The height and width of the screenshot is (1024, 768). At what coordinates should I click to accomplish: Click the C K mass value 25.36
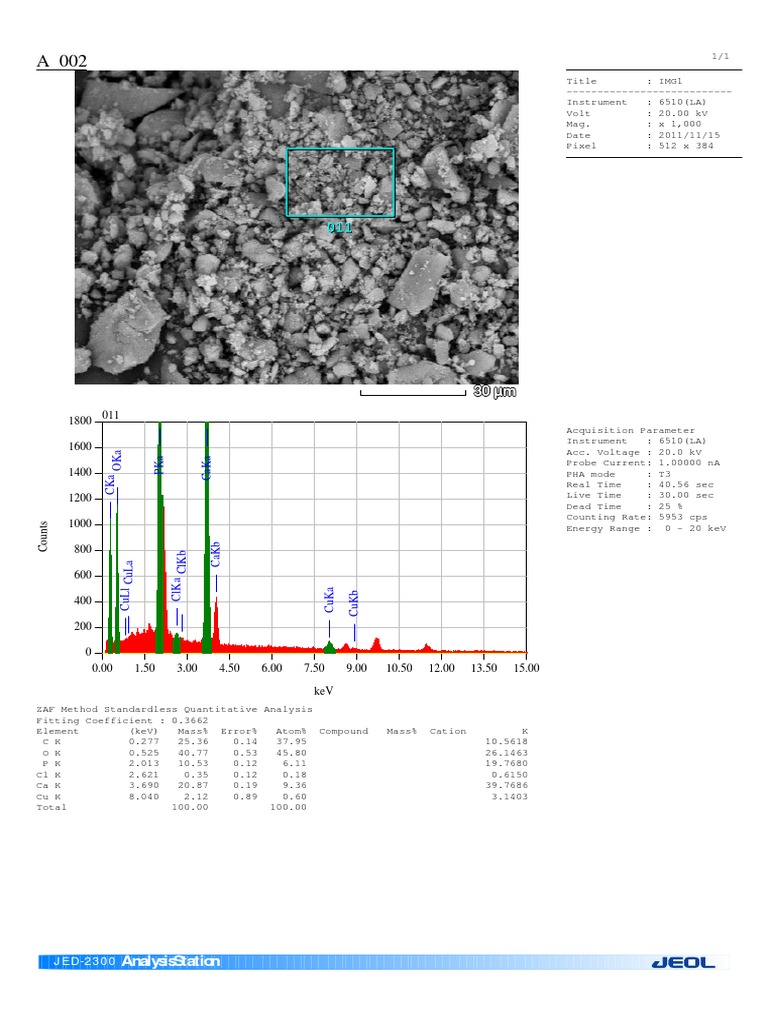193,742
